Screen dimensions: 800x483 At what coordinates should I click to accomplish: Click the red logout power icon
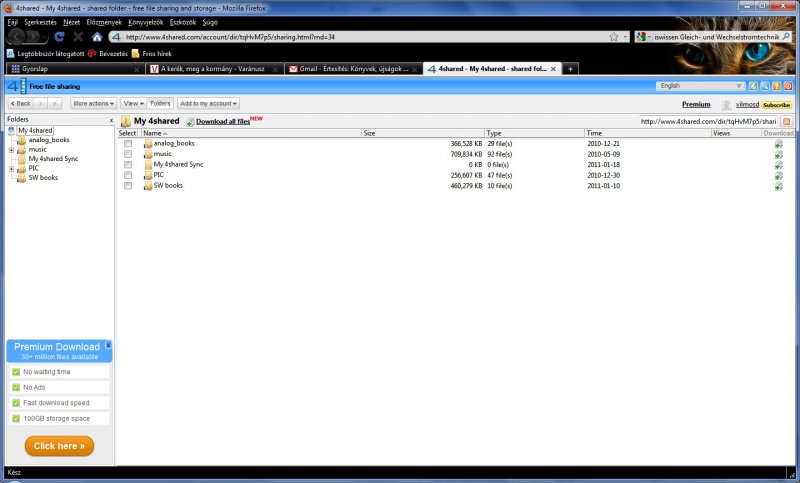tap(788, 86)
